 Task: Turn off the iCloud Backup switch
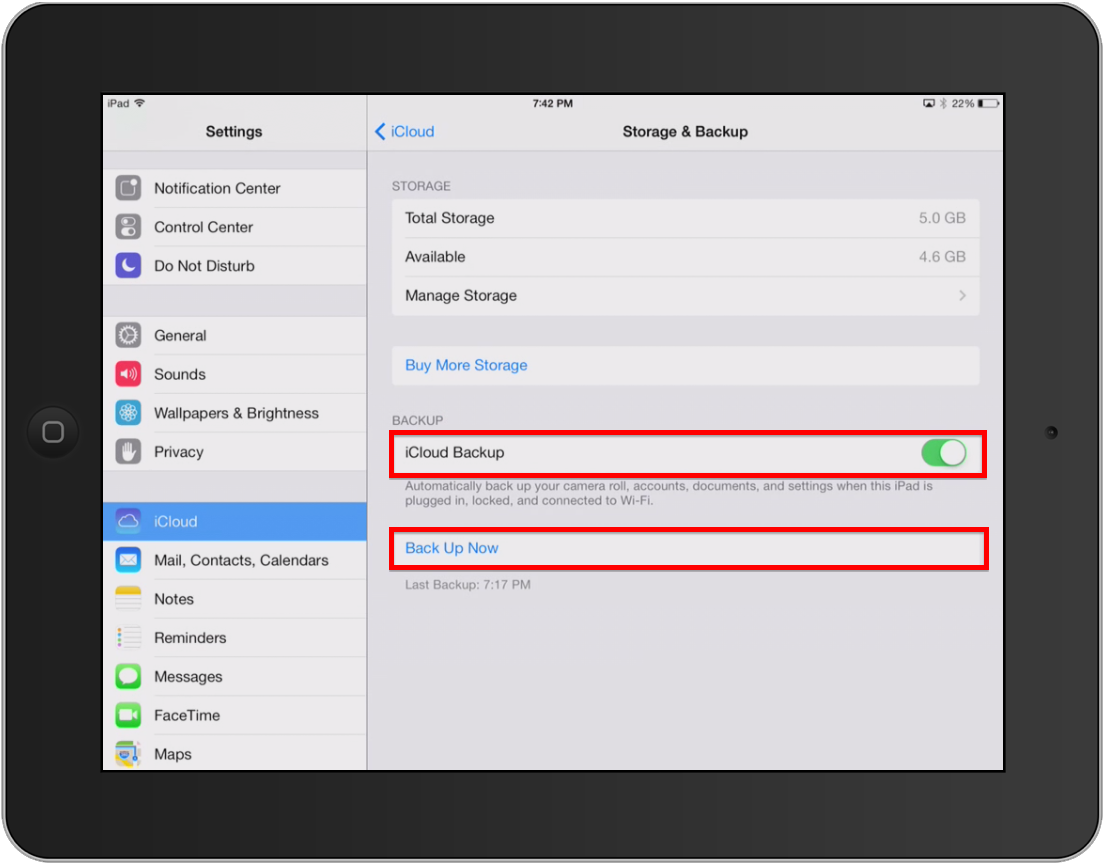pyautogui.click(x=943, y=452)
